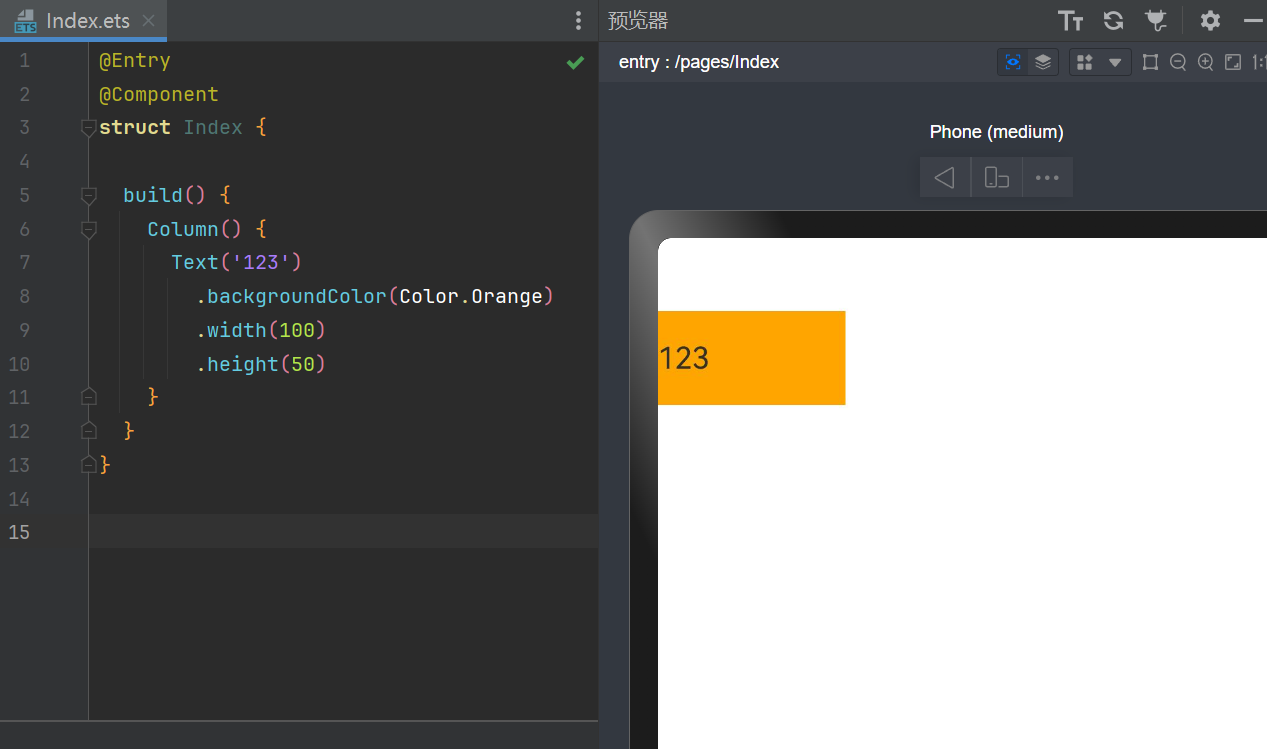Screen dimensions: 1267x749
Task: Zoom in the phone preview
Action: (1206, 62)
